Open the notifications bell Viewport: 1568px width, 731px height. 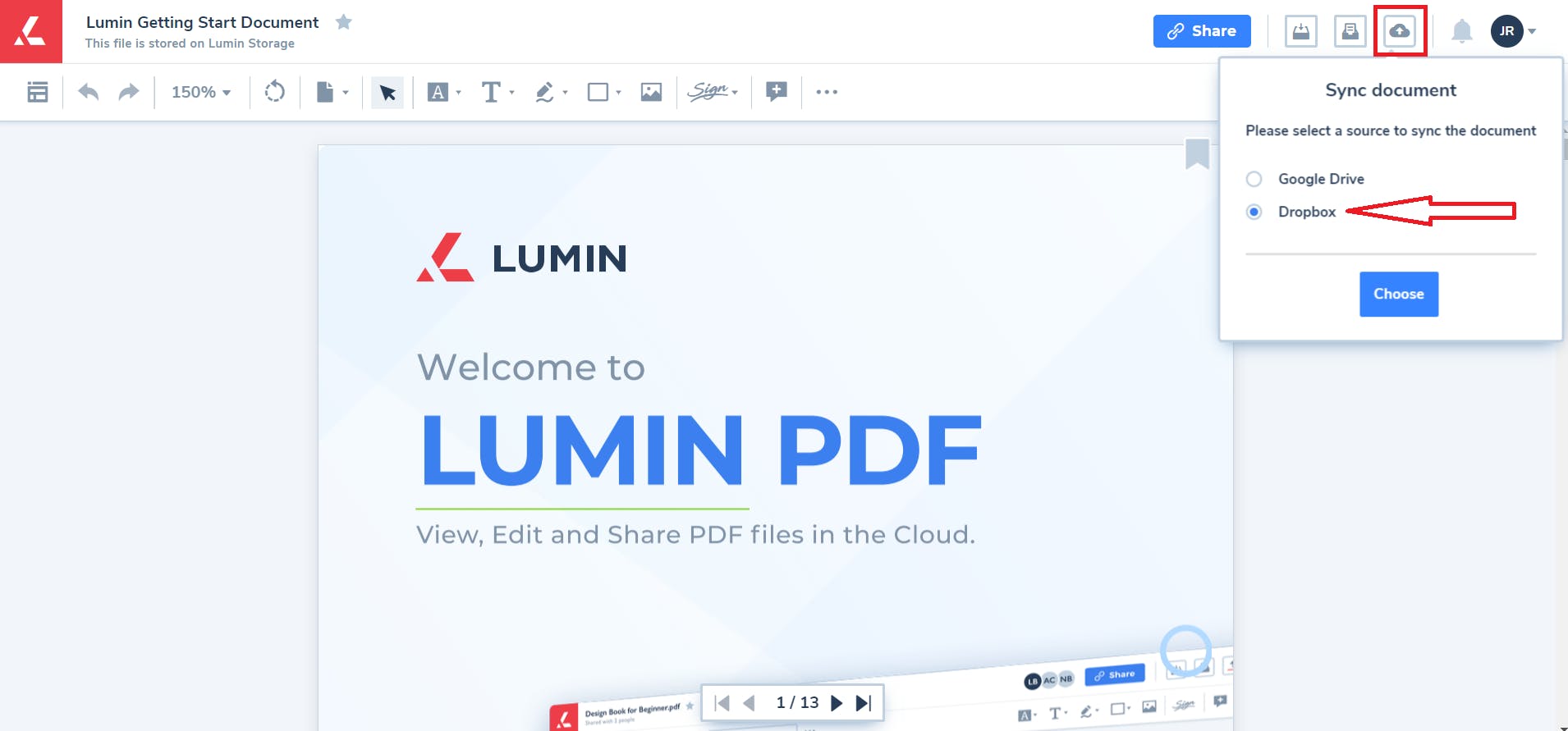[x=1462, y=31]
